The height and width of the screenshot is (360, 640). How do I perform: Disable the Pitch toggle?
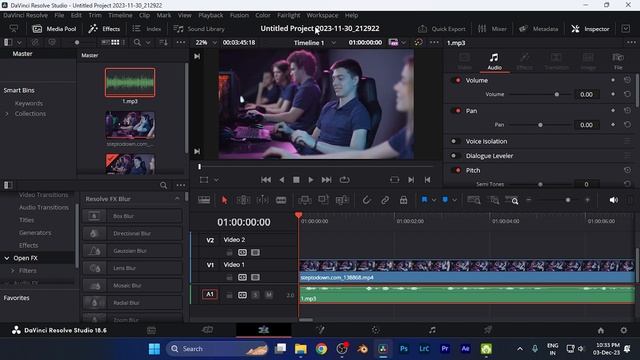(457, 170)
